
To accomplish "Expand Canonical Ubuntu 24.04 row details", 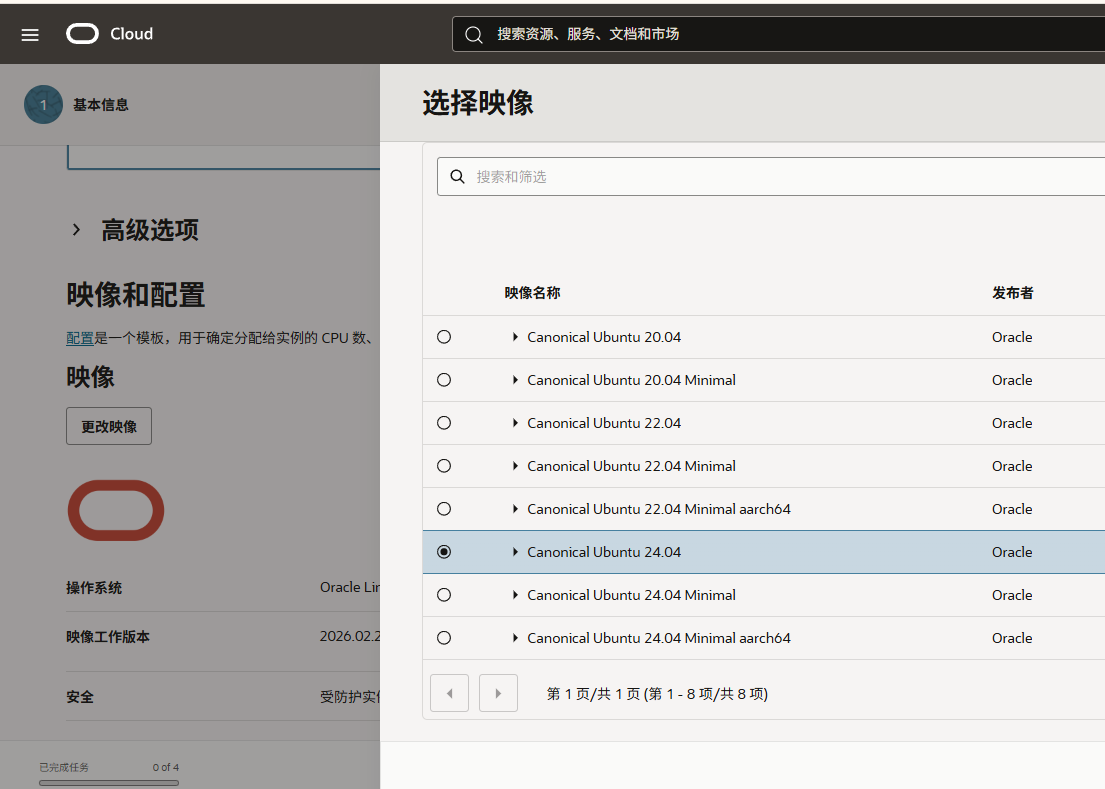I will point(516,552).
